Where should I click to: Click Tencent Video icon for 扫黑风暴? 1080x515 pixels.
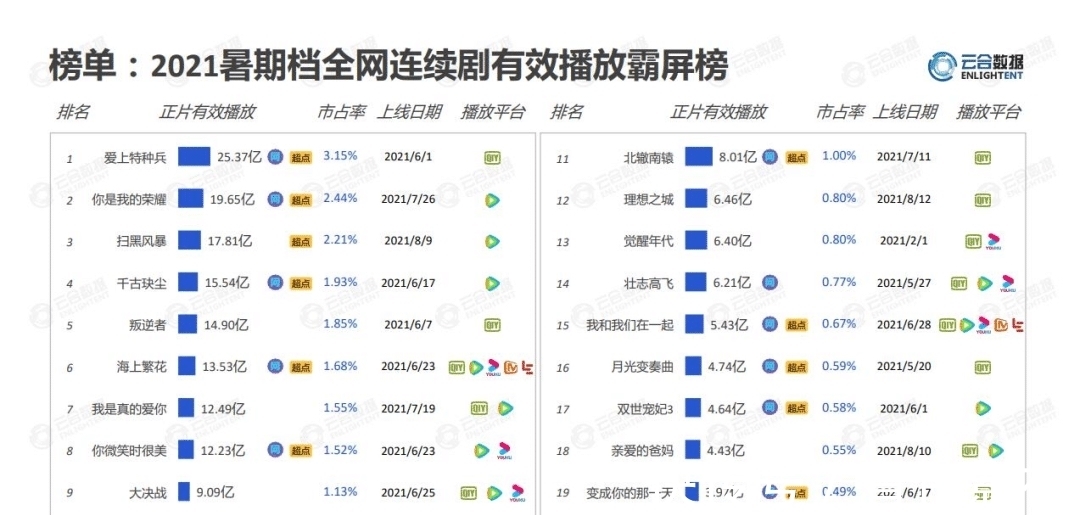pyautogui.click(x=492, y=242)
